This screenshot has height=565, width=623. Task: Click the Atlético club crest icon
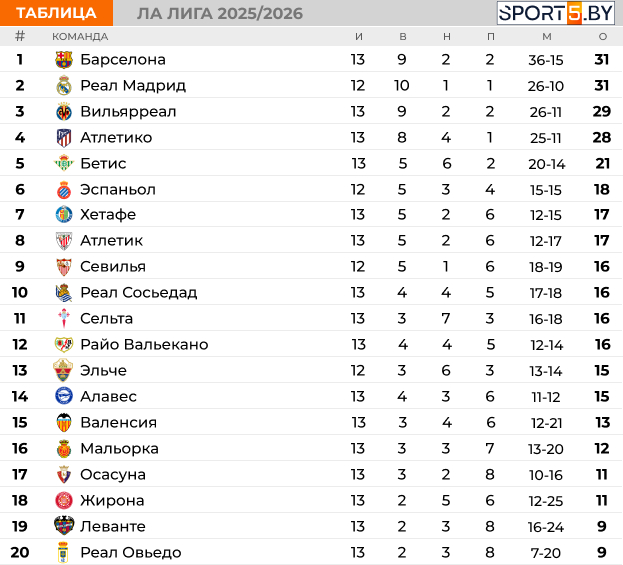[64, 137]
